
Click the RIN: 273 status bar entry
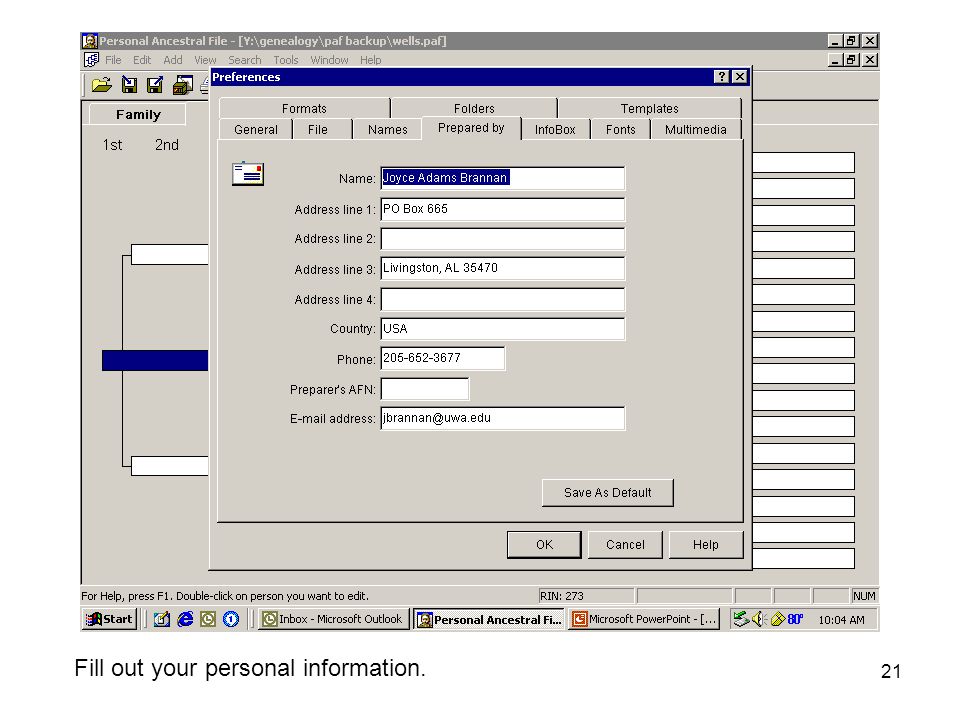pyautogui.click(x=585, y=596)
